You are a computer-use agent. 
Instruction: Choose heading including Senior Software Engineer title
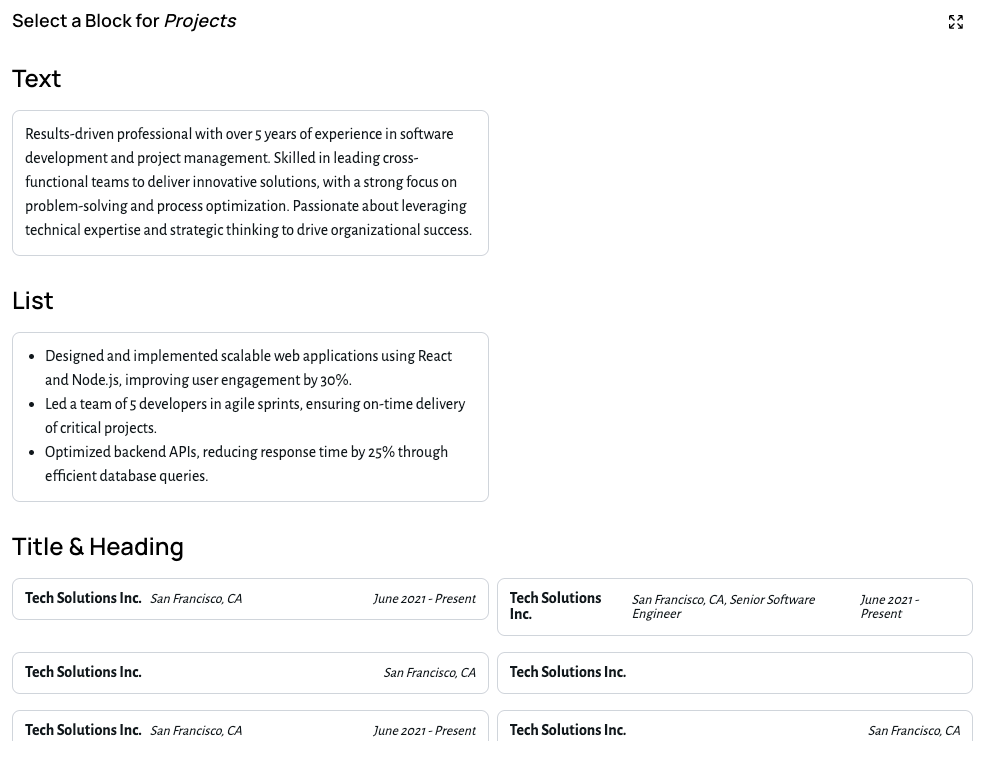[734, 606]
